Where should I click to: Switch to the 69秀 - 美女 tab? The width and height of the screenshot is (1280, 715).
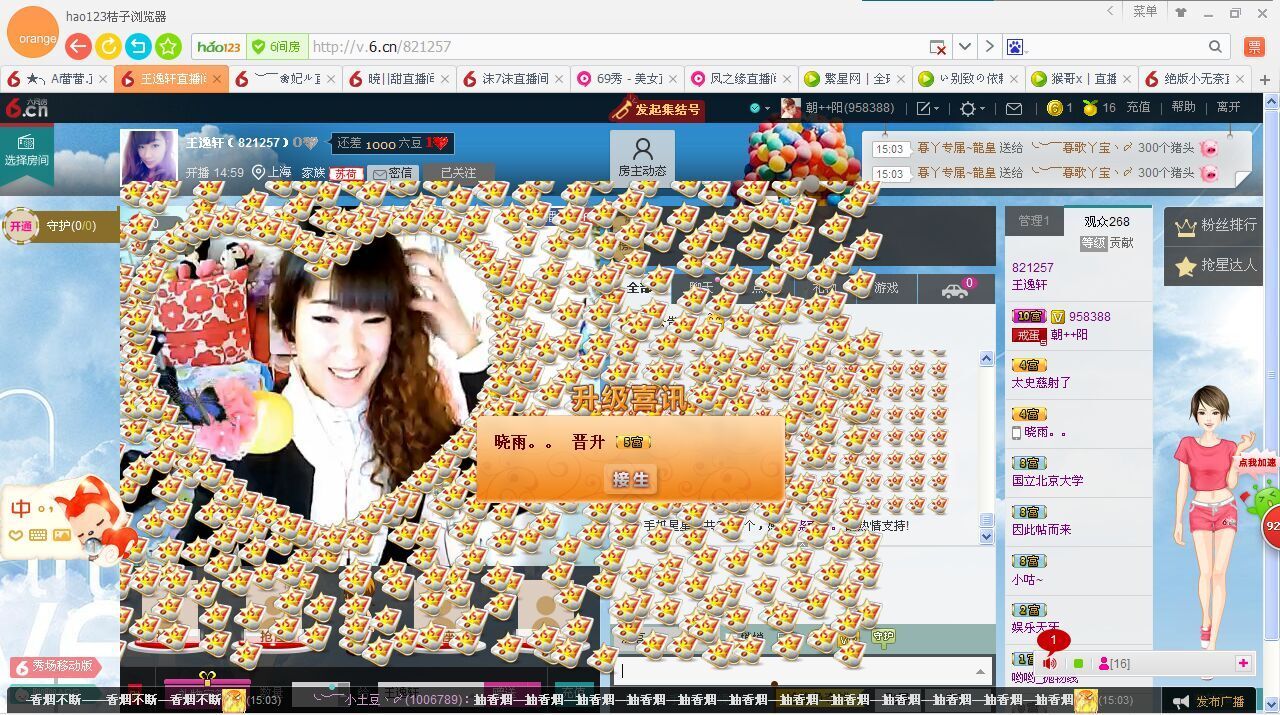click(628, 79)
